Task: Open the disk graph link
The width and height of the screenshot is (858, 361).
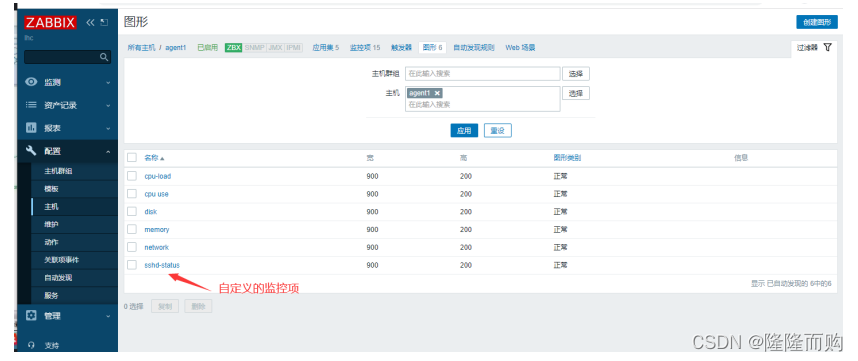Action: [x=150, y=212]
